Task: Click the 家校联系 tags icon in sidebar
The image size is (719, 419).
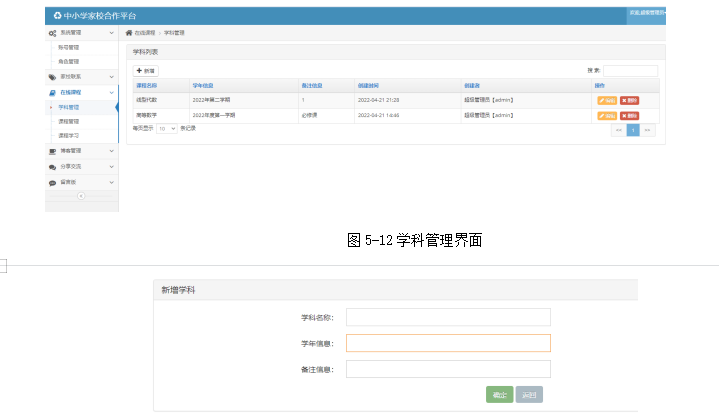Action: point(52,77)
